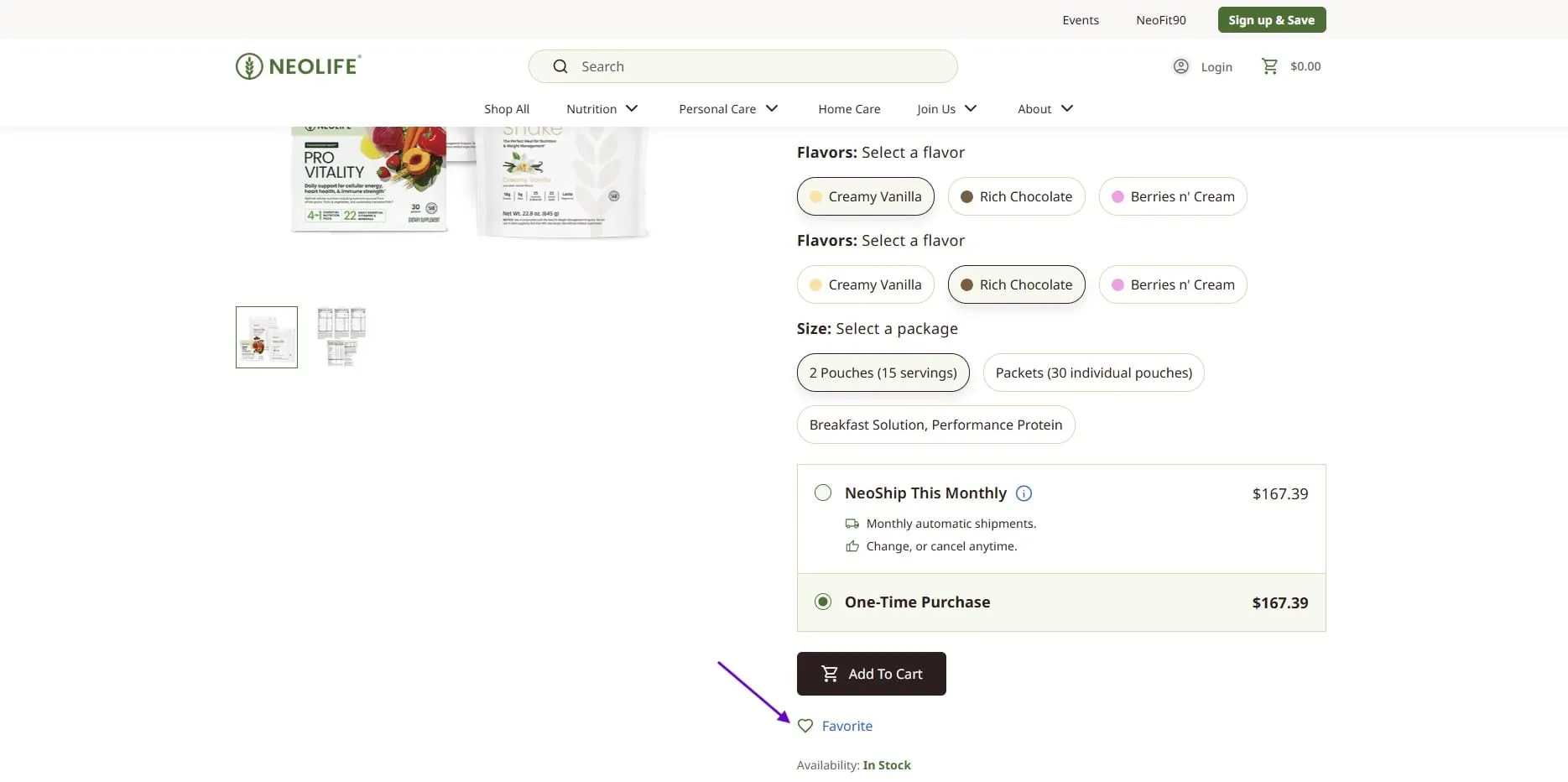
Task: Click the search magnifier icon
Action: tap(560, 66)
